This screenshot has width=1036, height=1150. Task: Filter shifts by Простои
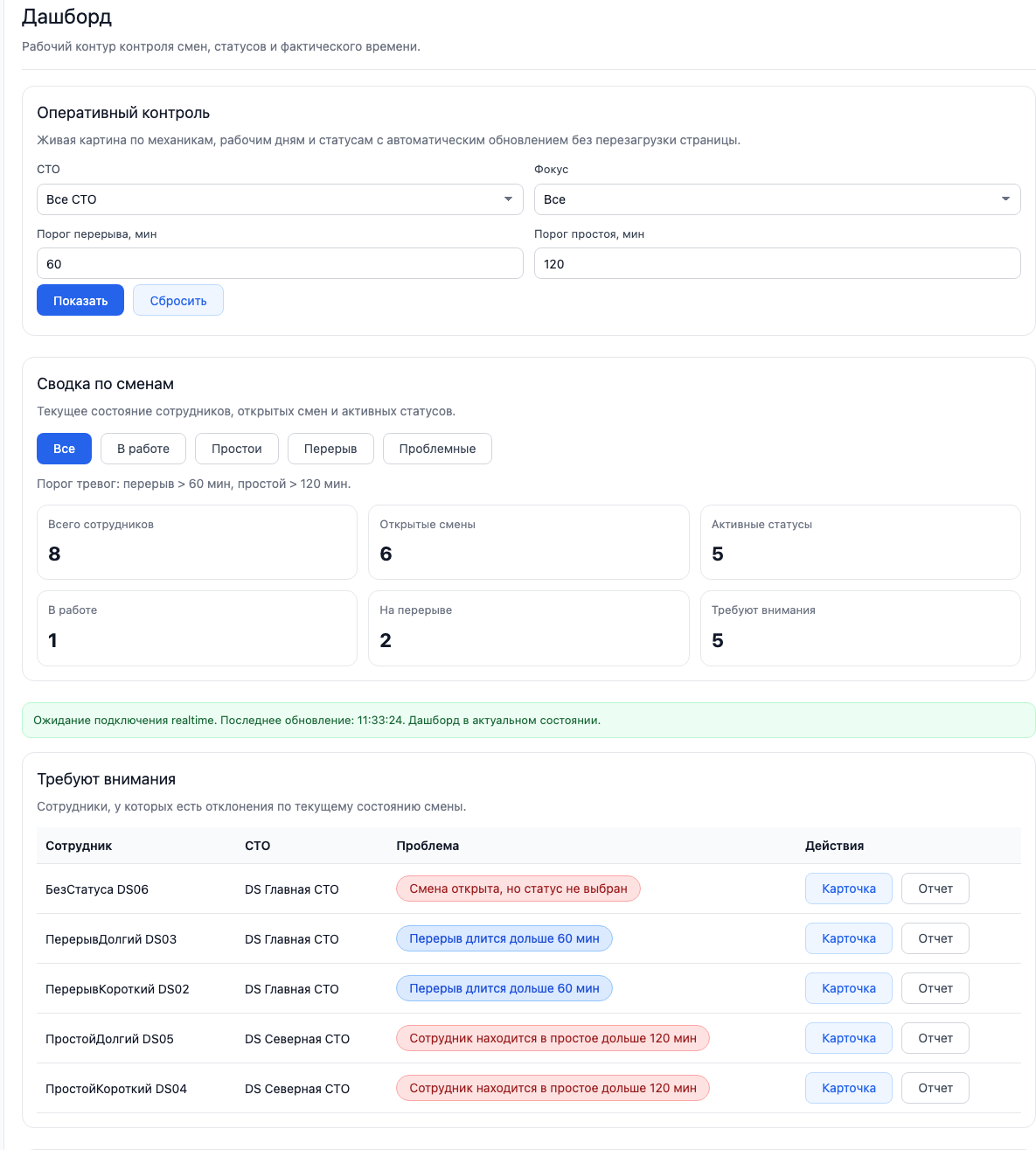(x=236, y=449)
